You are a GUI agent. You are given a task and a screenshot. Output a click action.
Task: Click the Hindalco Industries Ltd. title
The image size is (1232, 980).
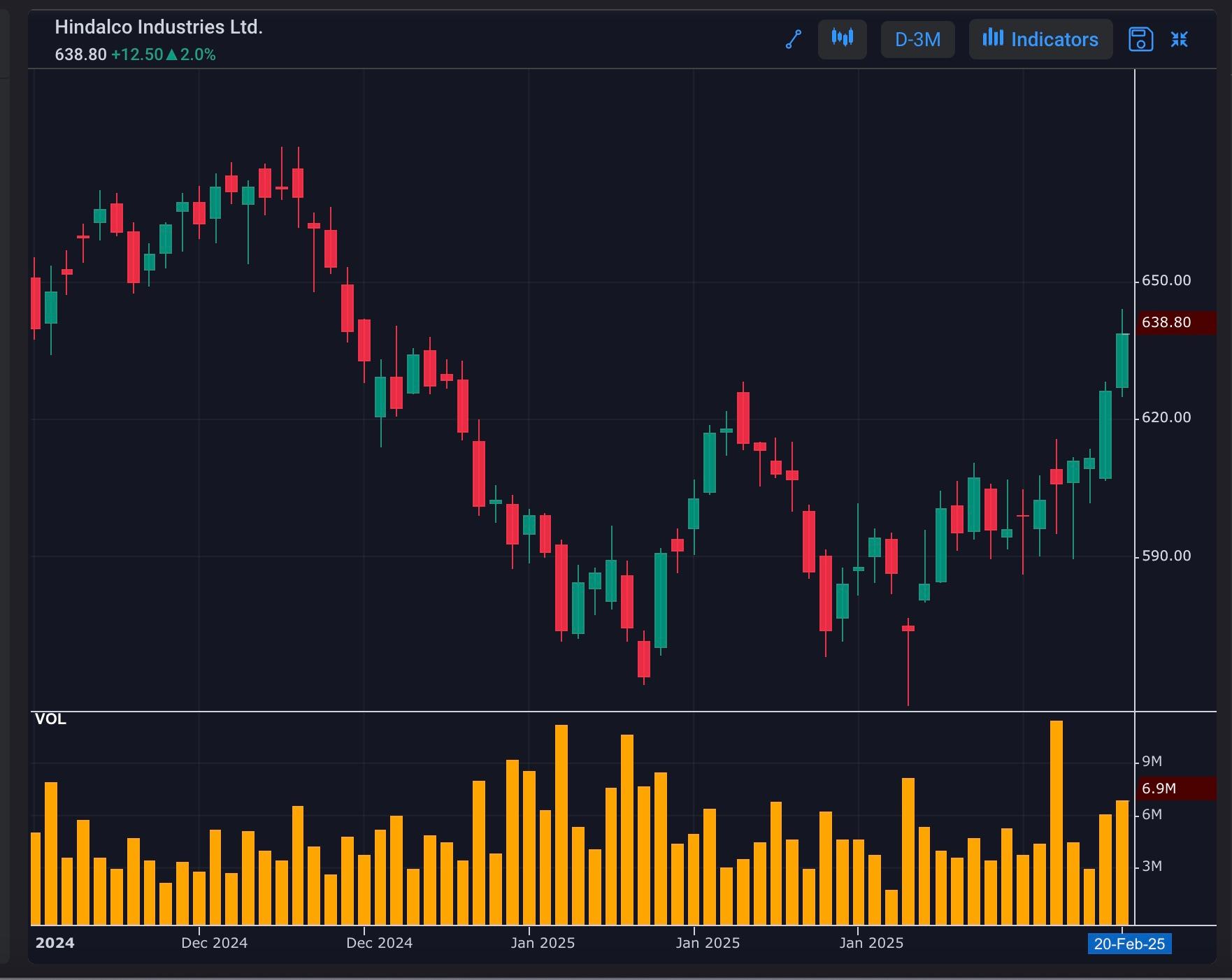coord(159,27)
